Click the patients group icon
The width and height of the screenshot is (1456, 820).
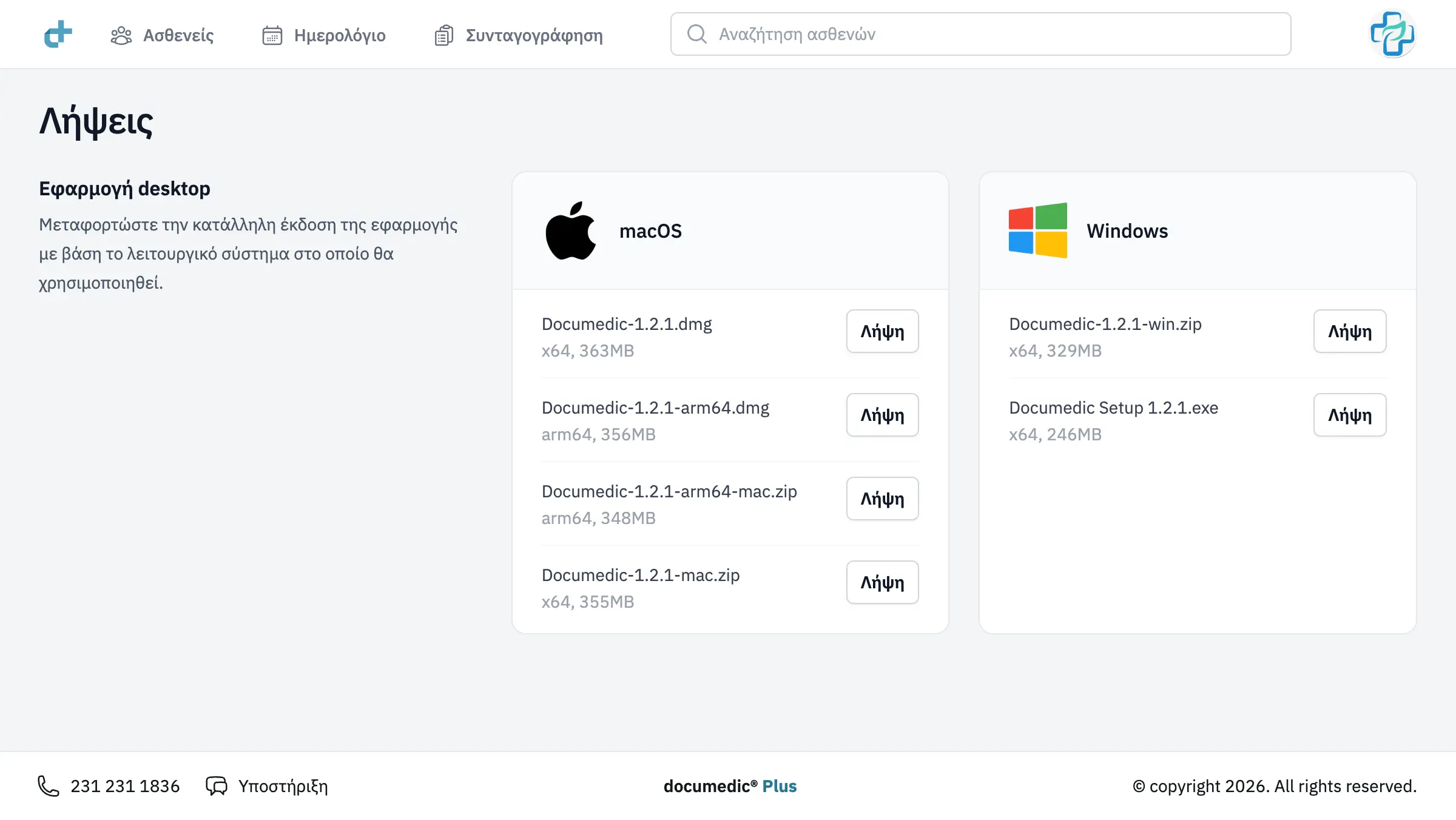click(x=121, y=35)
